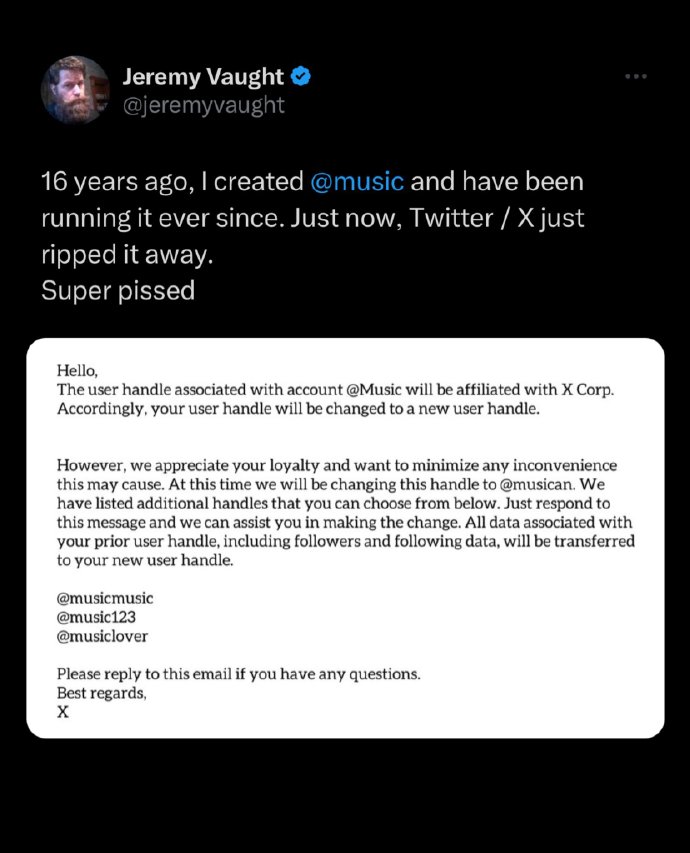This screenshot has width=690, height=853.
Task: Select the @music123 suggested handle
Action: (x=96, y=617)
